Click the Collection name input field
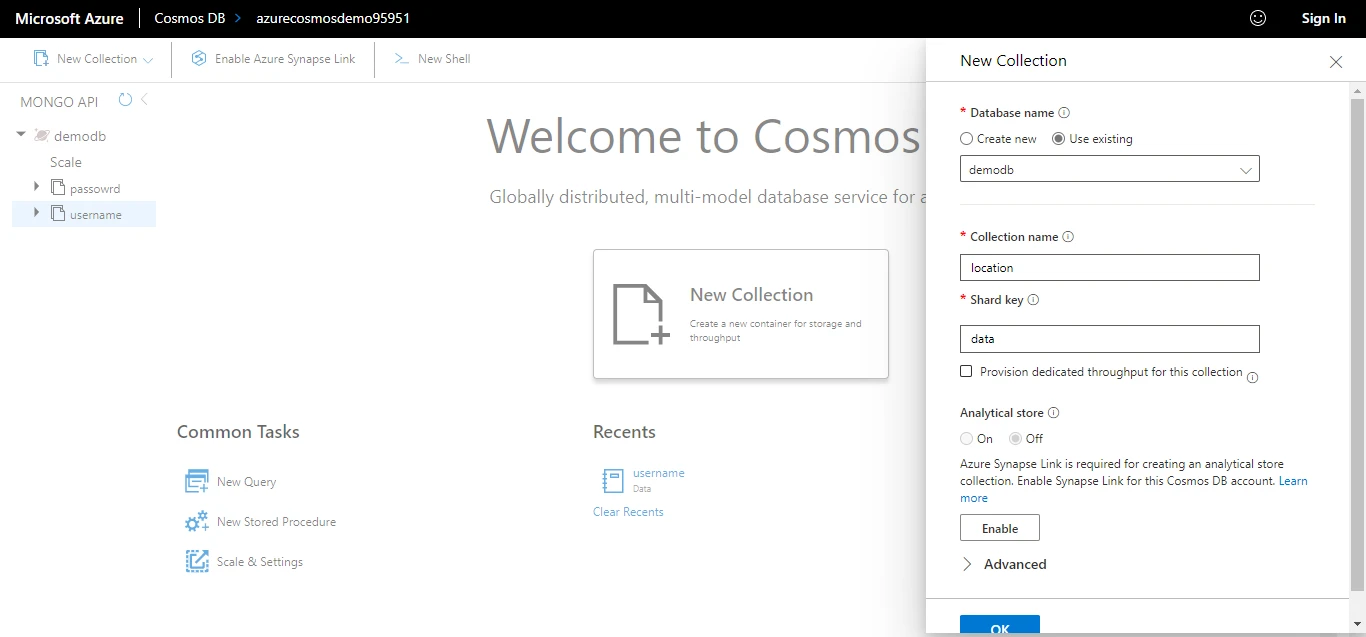 1109,268
